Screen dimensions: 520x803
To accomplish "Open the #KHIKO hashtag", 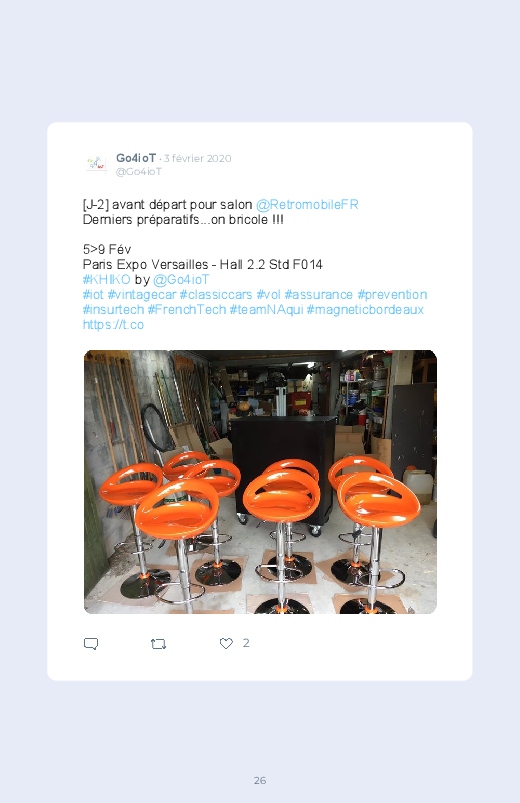I will (107, 280).
